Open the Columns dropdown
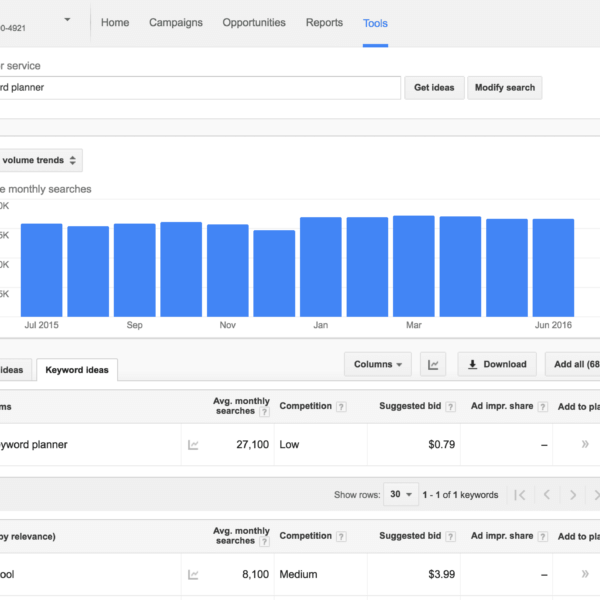 [x=378, y=364]
